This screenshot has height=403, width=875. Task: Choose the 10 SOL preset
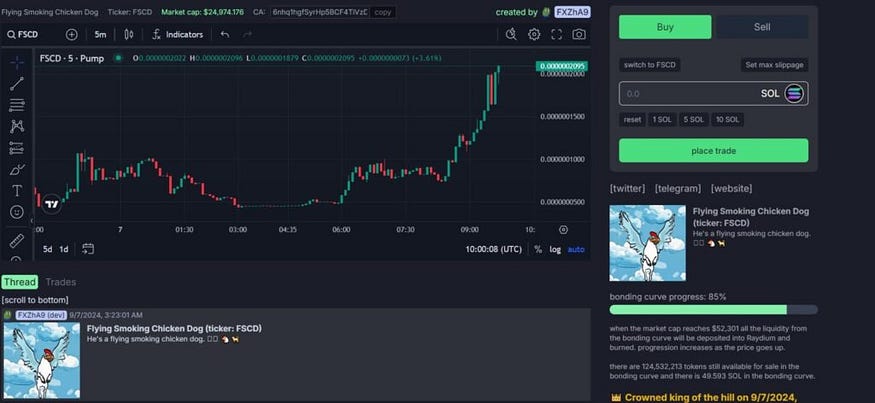coord(727,119)
